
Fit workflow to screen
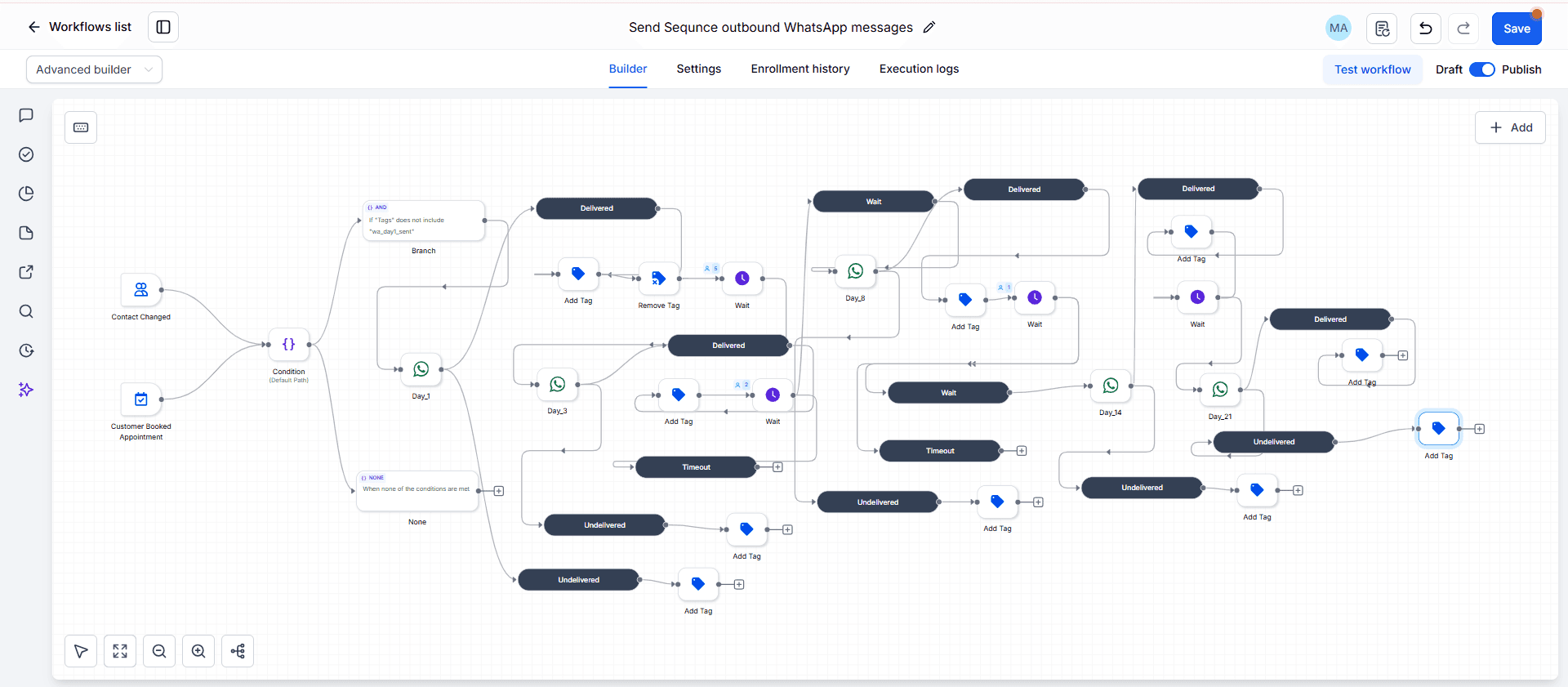tap(120, 651)
